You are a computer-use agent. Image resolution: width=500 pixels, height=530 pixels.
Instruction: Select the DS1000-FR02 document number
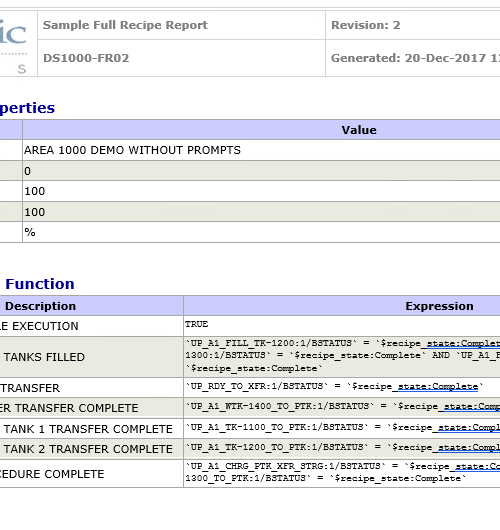coord(86,58)
